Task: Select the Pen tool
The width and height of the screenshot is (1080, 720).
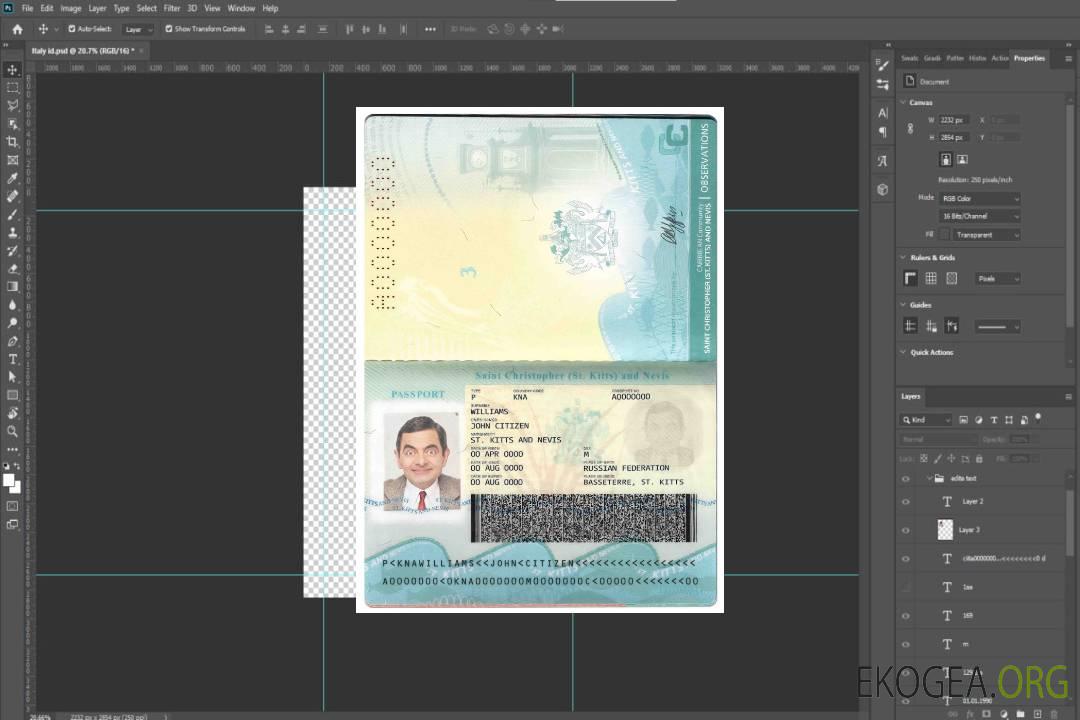Action: tap(12, 341)
